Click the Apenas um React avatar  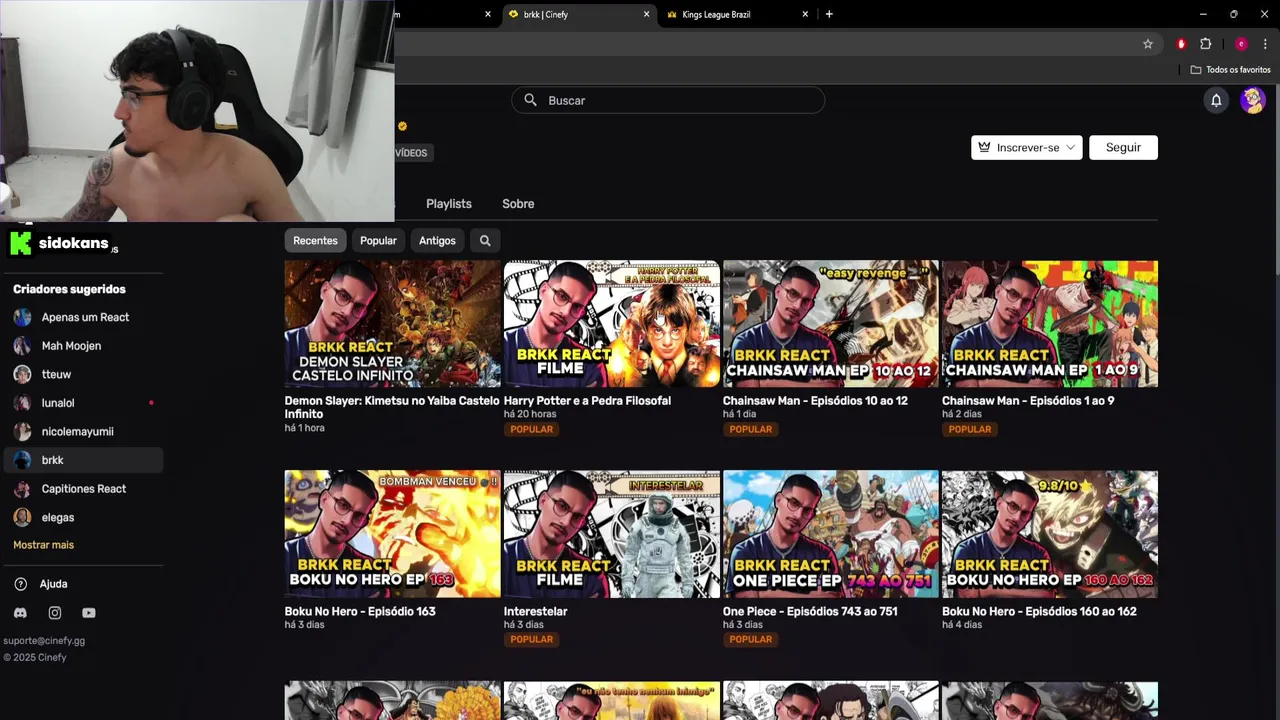(22, 317)
